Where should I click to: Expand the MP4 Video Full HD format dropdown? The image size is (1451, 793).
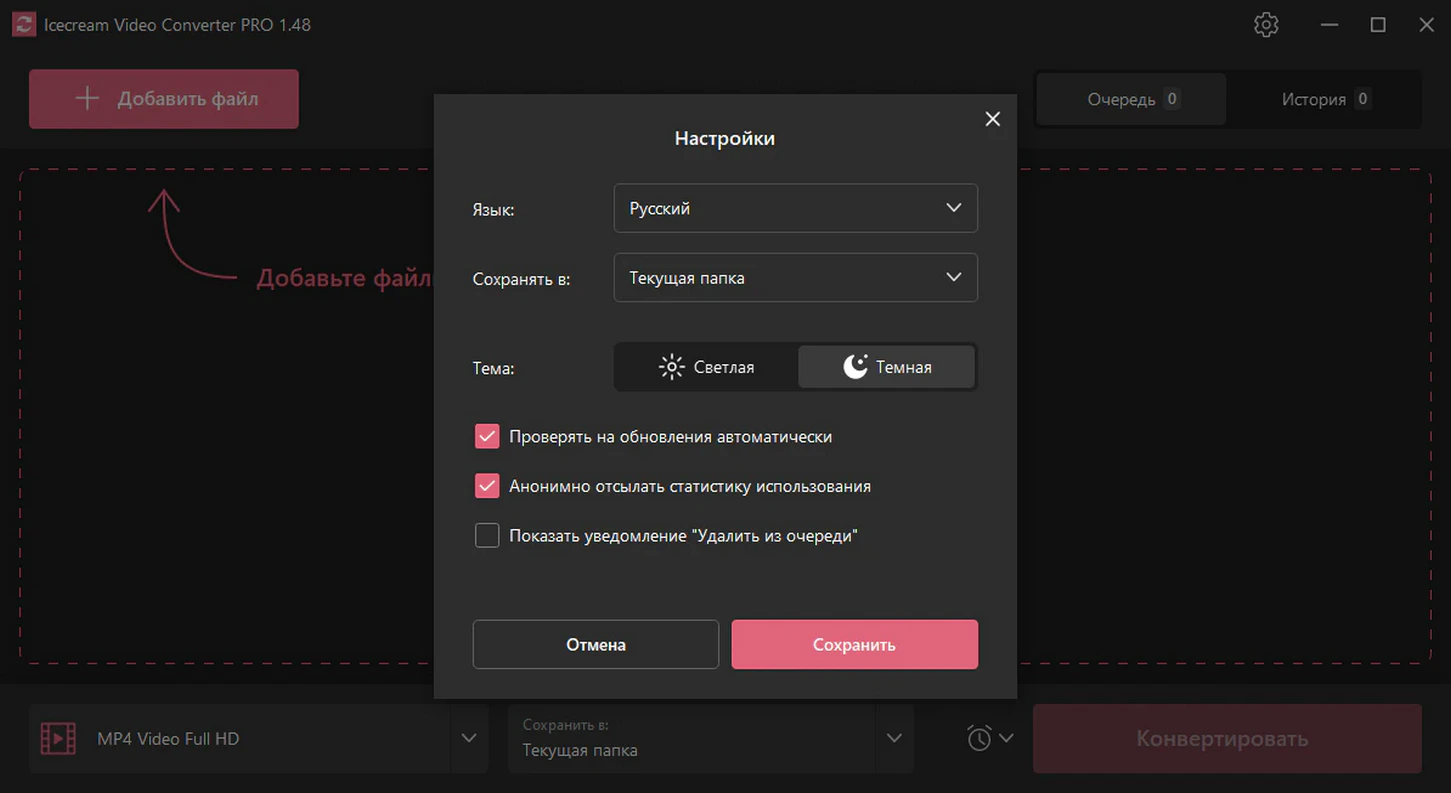468,739
